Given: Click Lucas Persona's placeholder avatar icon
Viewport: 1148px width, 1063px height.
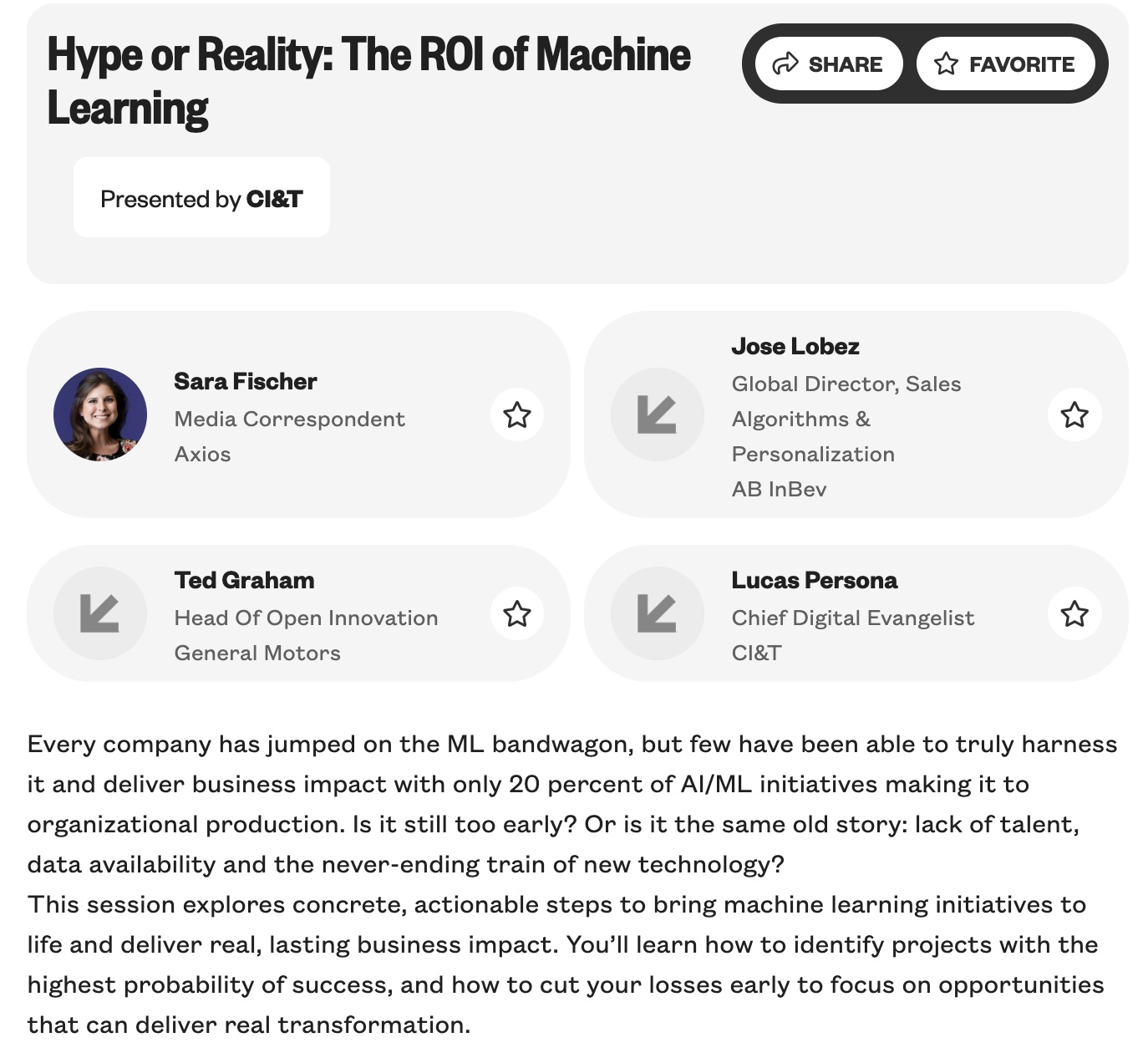Looking at the screenshot, I should [x=658, y=613].
